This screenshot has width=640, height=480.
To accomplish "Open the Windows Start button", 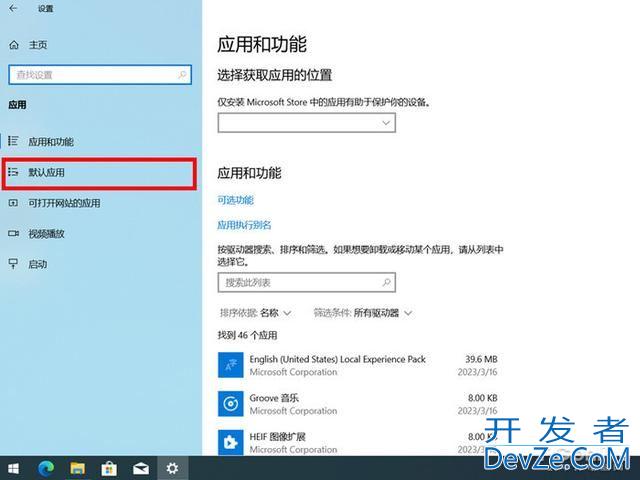I will tap(13, 468).
